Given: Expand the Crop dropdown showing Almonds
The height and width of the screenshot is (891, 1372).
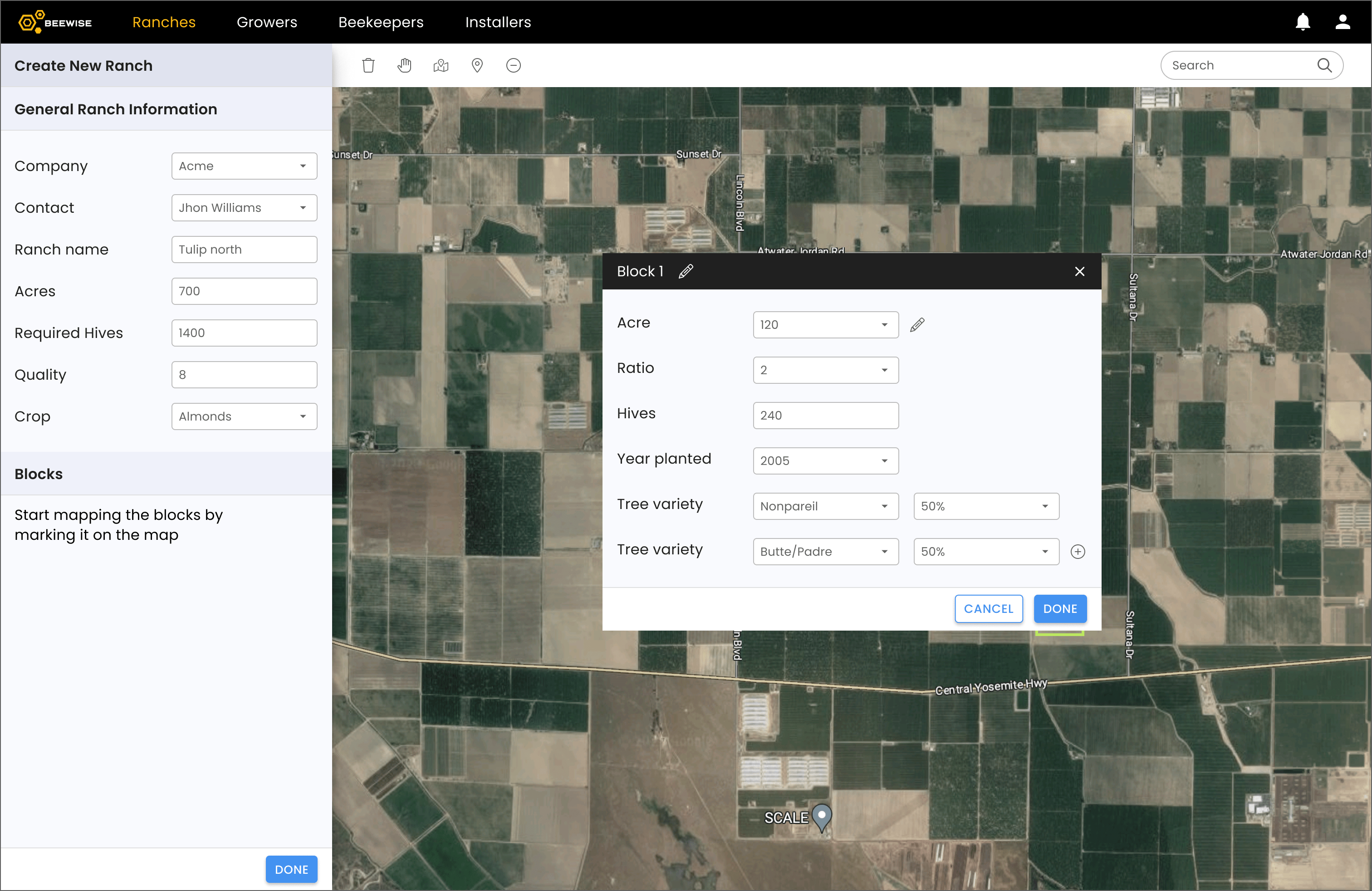Looking at the screenshot, I should pos(244,416).
